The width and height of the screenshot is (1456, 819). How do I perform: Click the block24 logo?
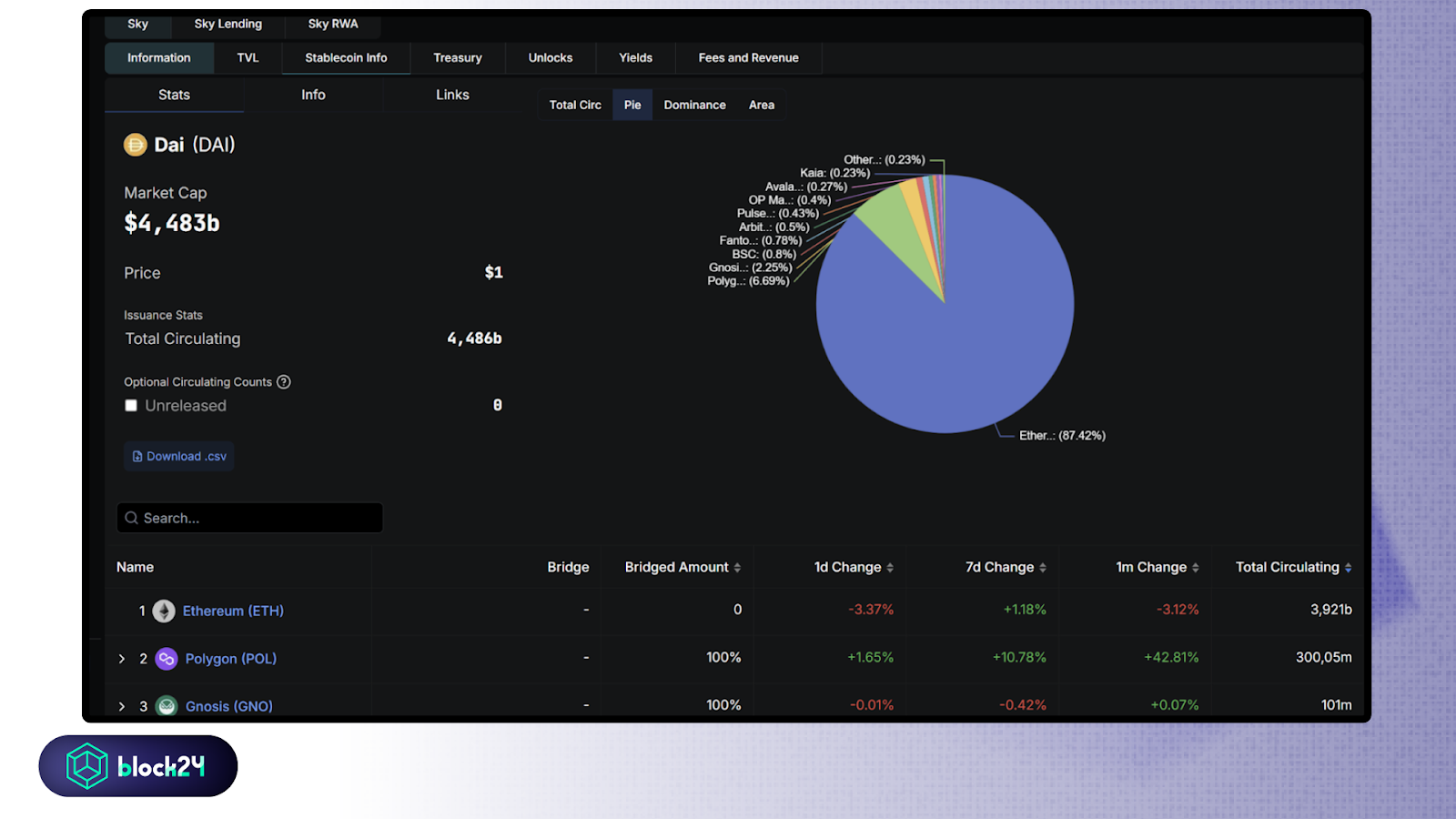(138, 766)
